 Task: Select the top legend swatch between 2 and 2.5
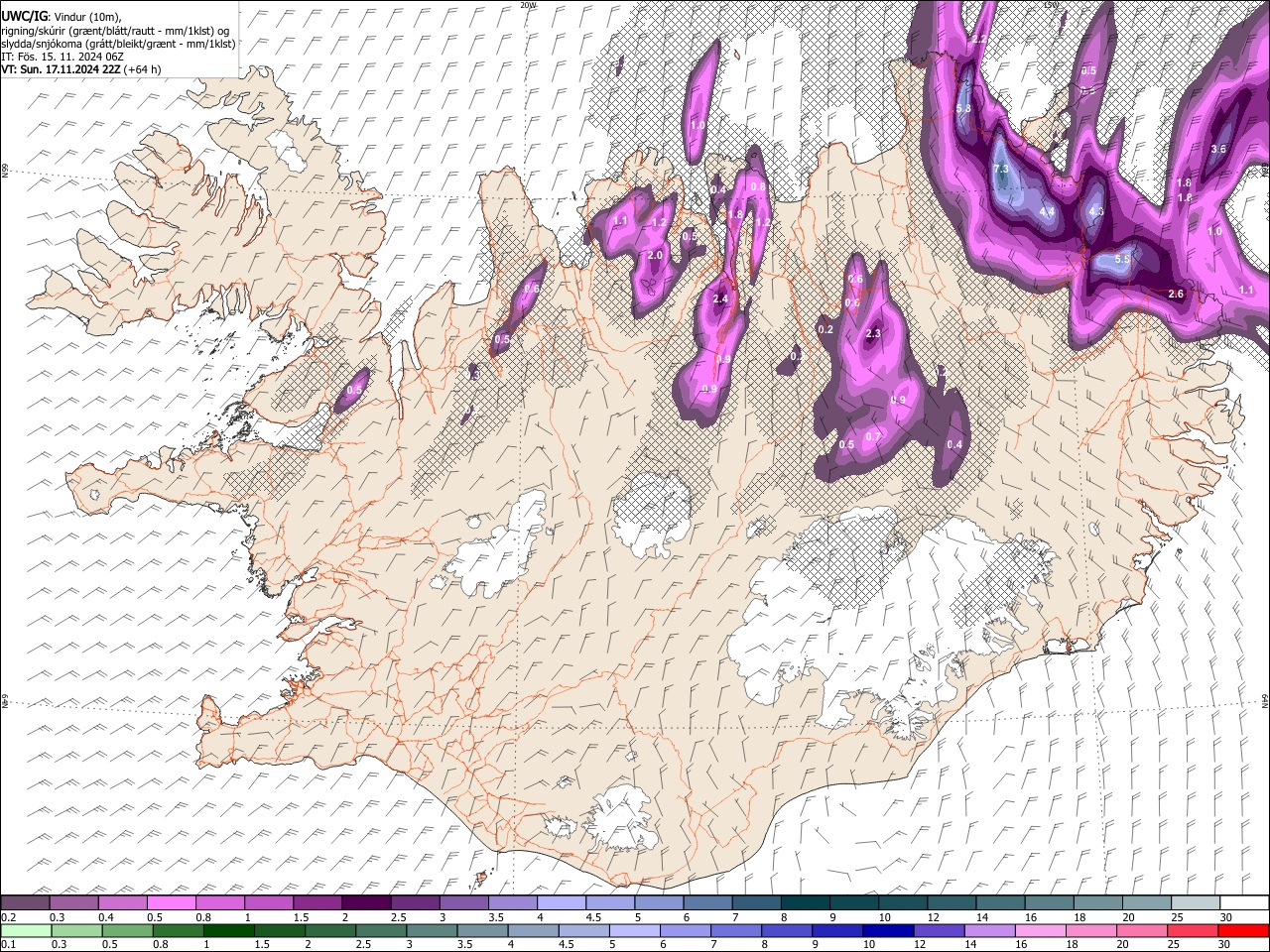click(365, 903)
